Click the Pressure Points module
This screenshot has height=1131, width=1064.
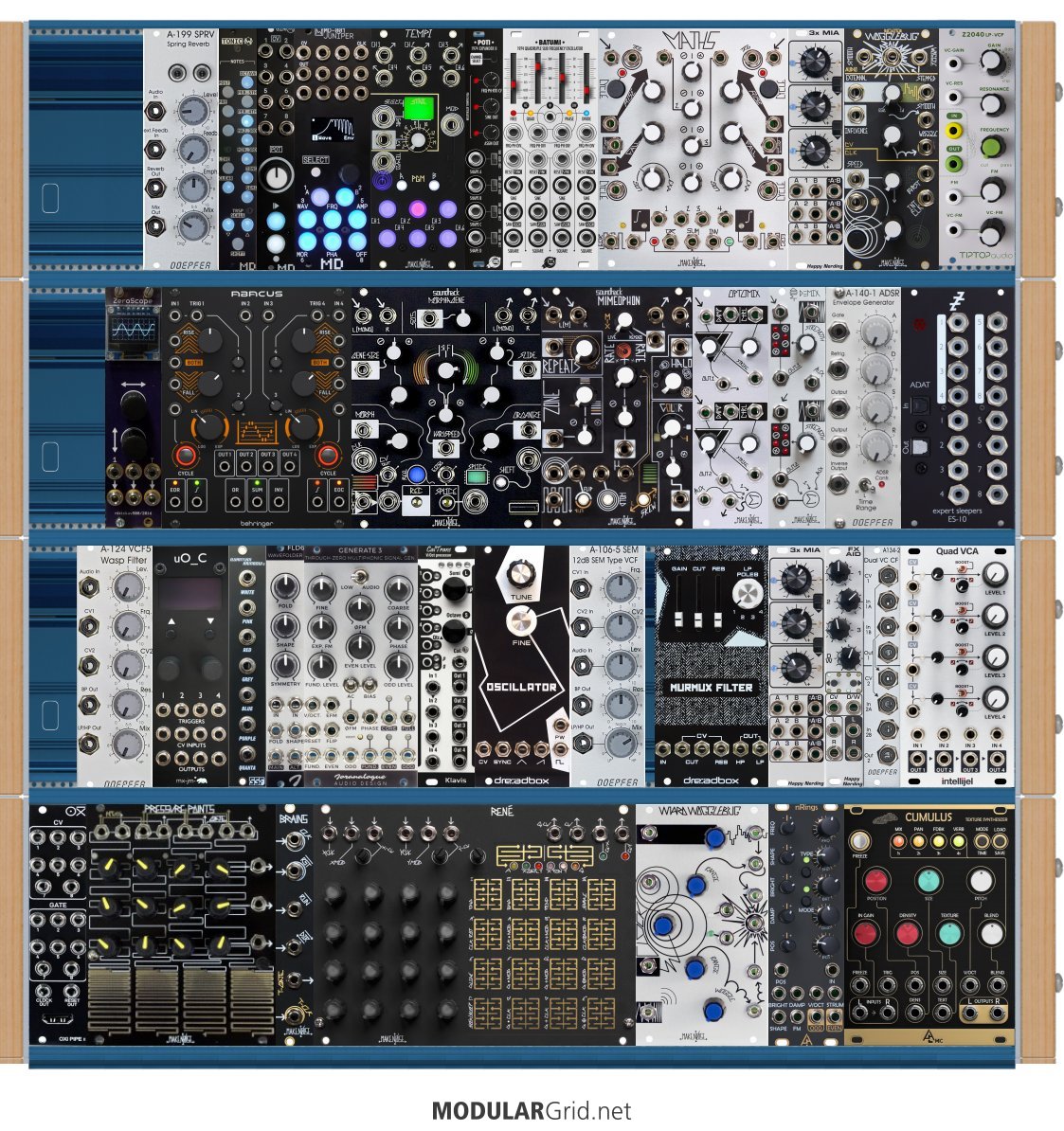click(x=181, y=925)
